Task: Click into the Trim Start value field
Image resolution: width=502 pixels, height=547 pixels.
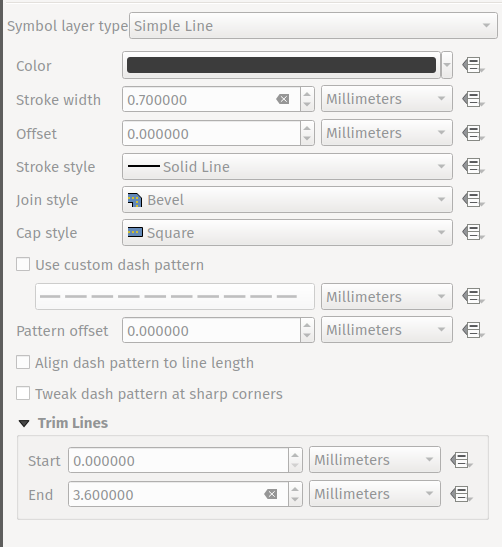Action: [178, 460]
